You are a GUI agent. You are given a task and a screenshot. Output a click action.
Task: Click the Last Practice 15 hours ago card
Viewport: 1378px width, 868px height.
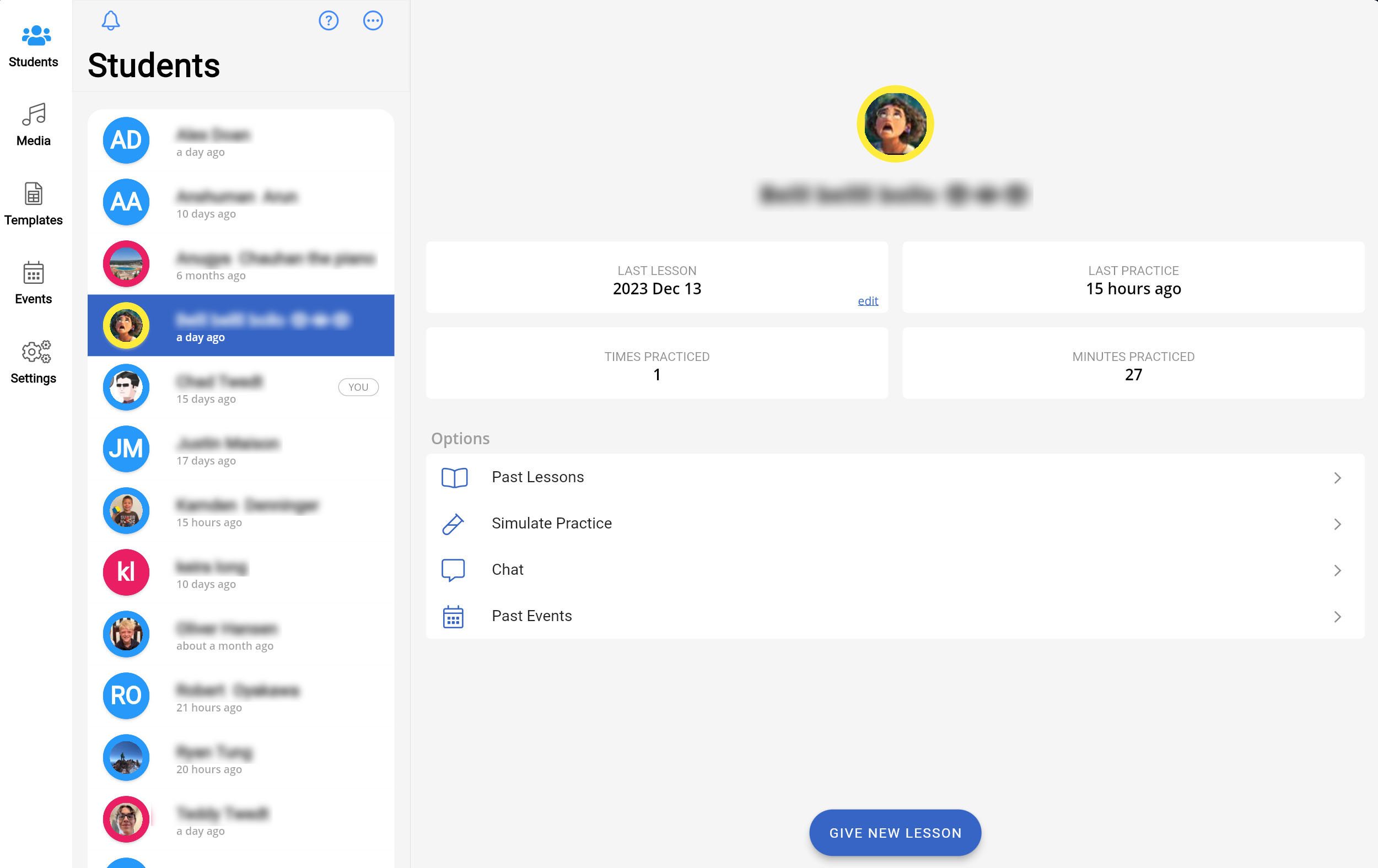pos(1133,278)
